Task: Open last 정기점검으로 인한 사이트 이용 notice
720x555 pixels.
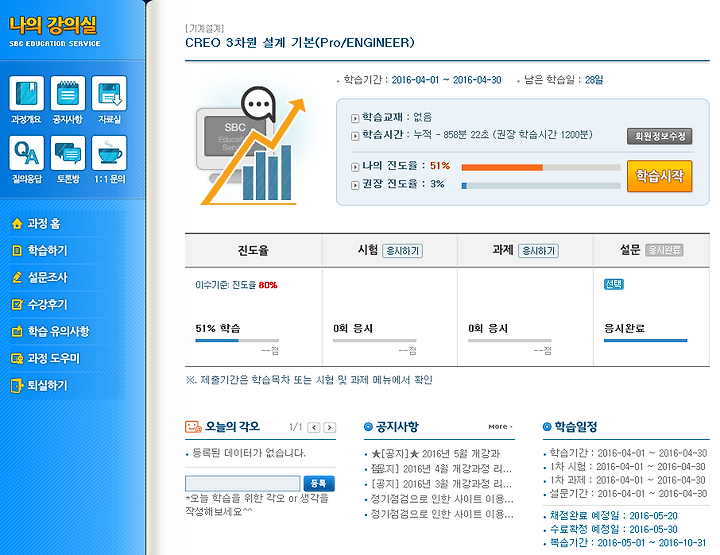Action: [442, 514]
